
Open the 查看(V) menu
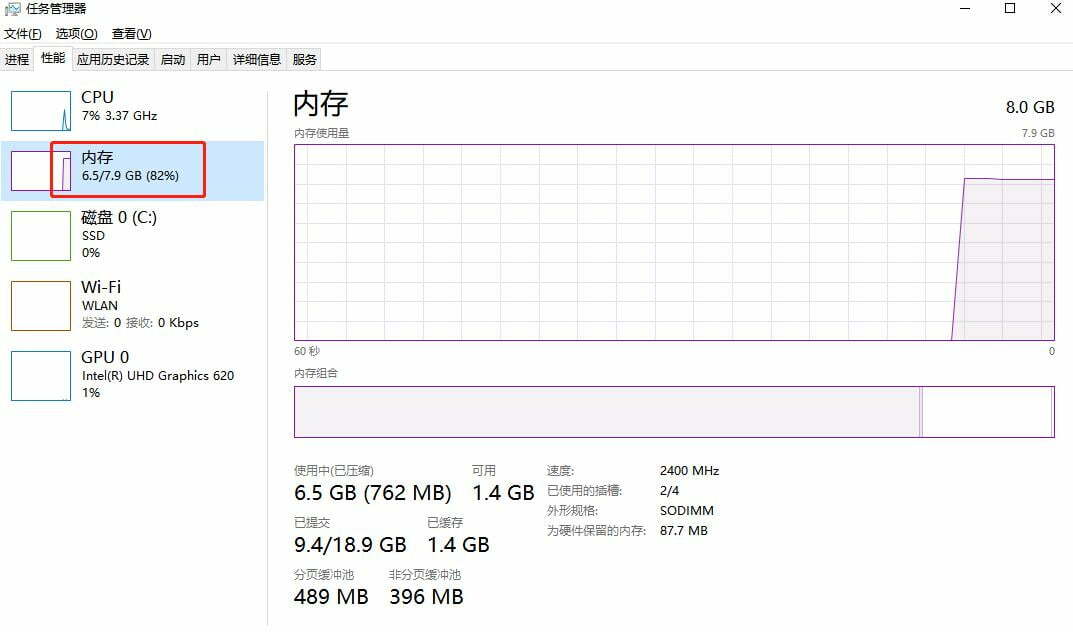click(x=131, y=34)
